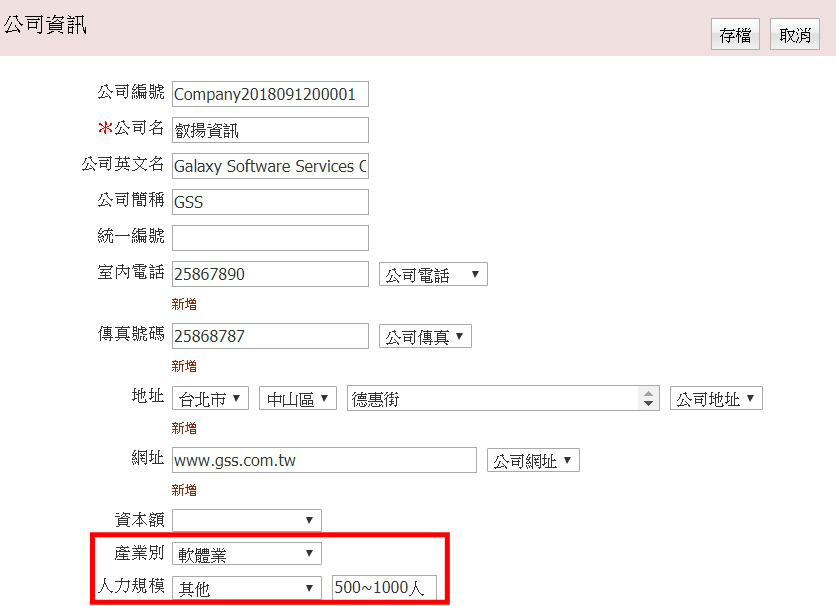
Task: Click the address field spinner arrows
Action: pos(648,398)
